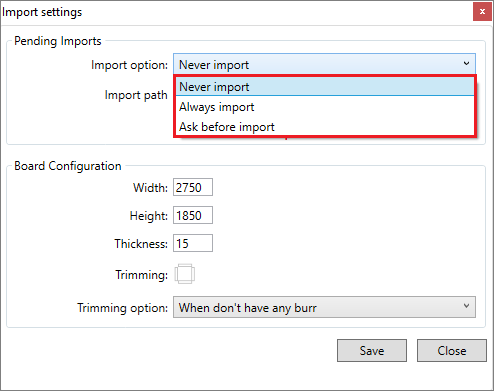494x391 pixels.
Task: Collapse the Import option dropdown using its chevron
Action: [x=466, y=64]
